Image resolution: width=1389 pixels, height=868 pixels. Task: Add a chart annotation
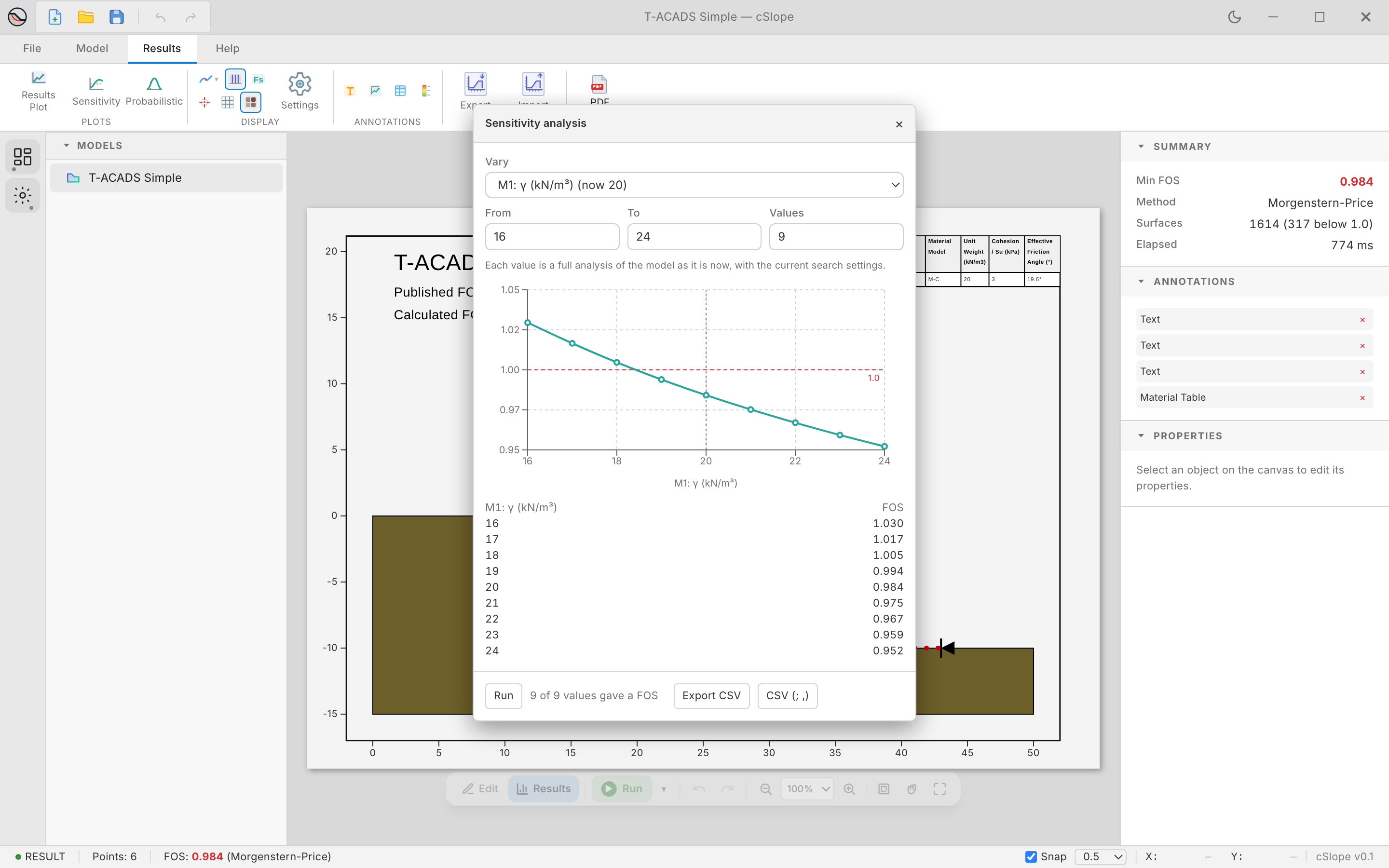pyautogui.click(x=375, y=91)
